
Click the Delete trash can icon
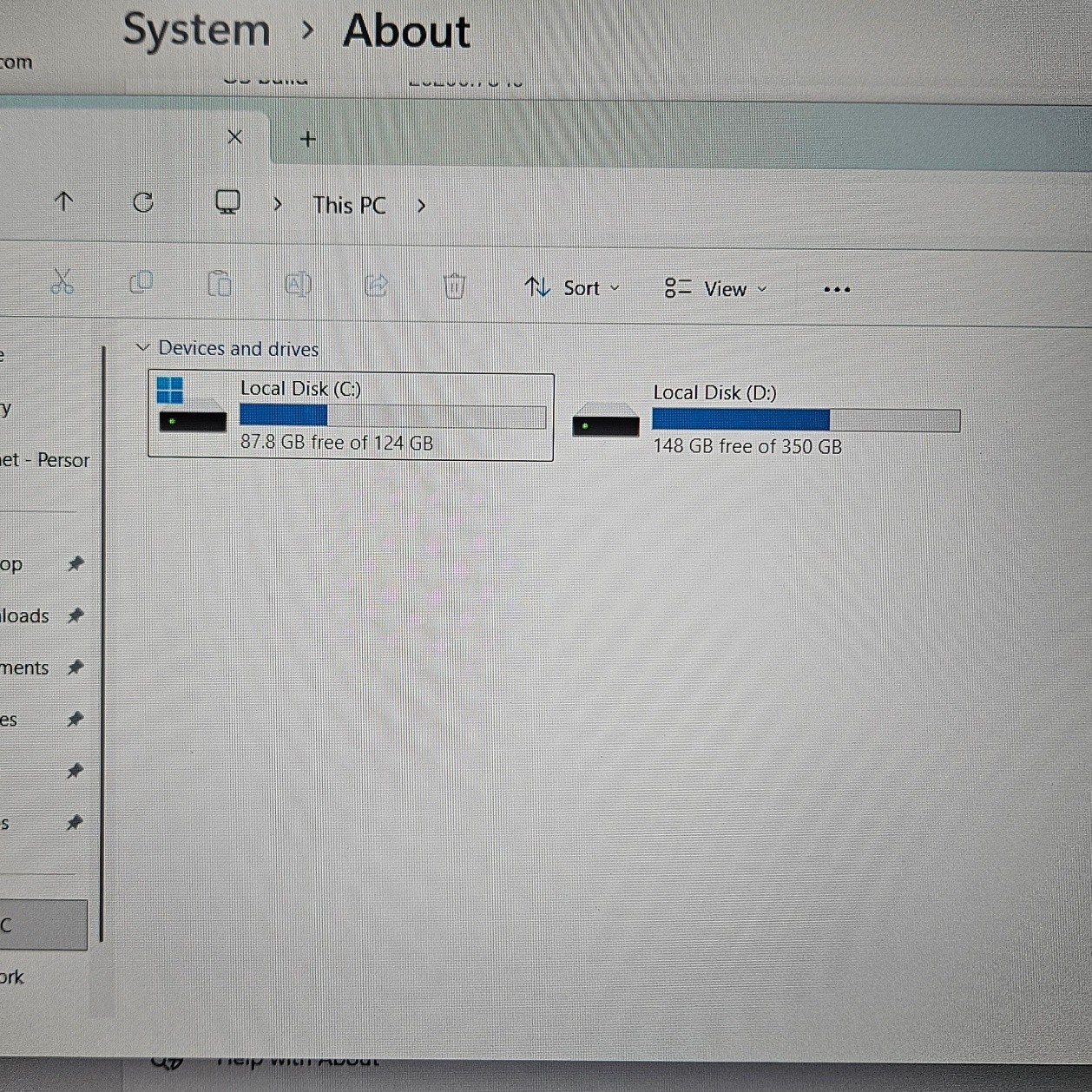tap(454, 286)
